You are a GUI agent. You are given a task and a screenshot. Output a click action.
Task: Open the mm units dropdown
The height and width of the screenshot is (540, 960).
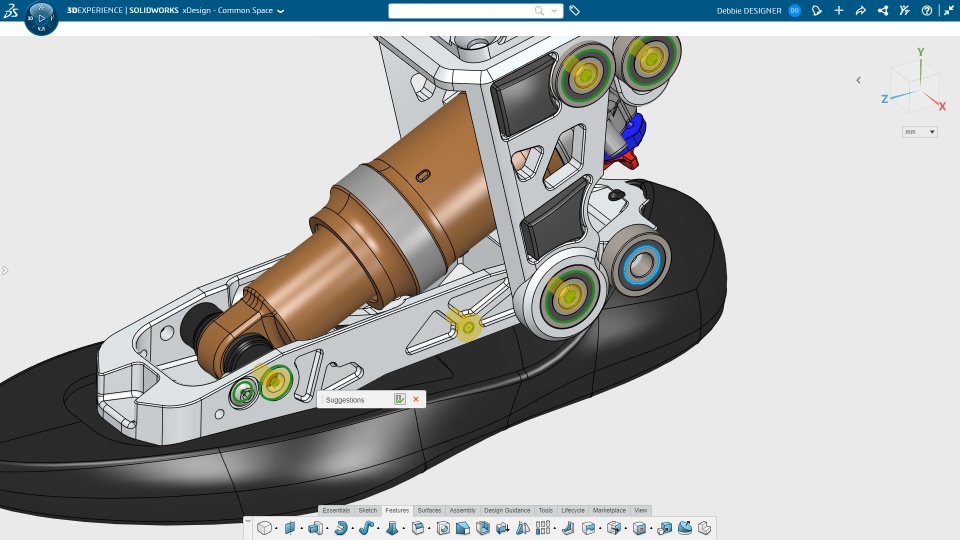pos(920,132)
